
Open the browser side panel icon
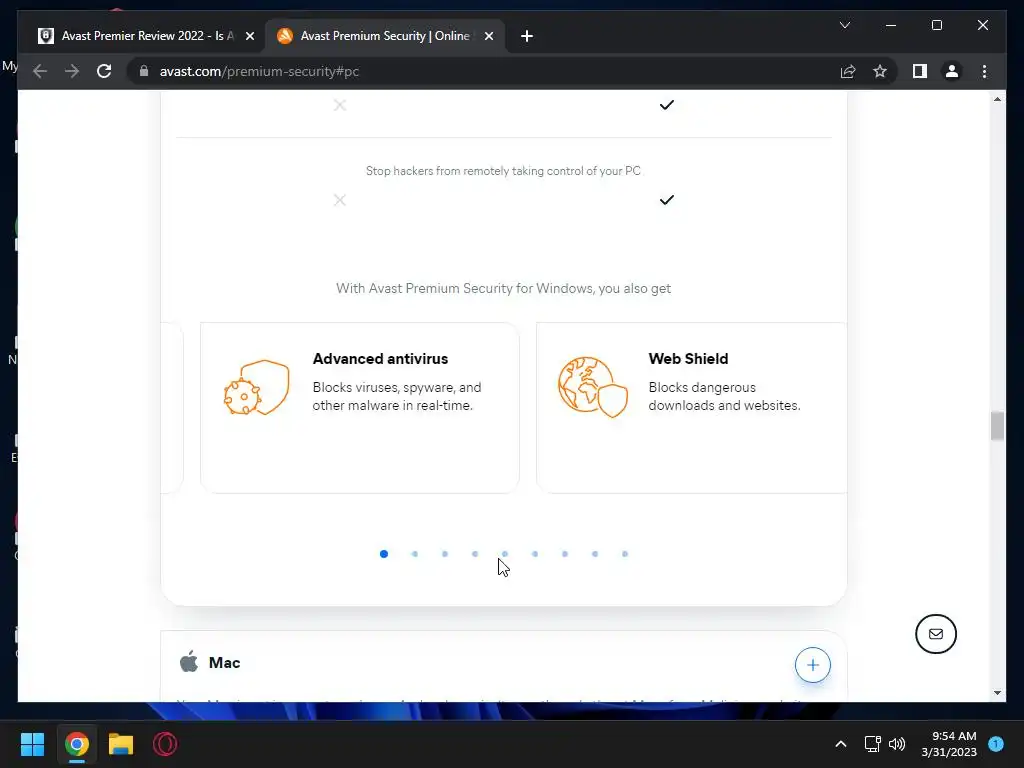click(920, 71)
